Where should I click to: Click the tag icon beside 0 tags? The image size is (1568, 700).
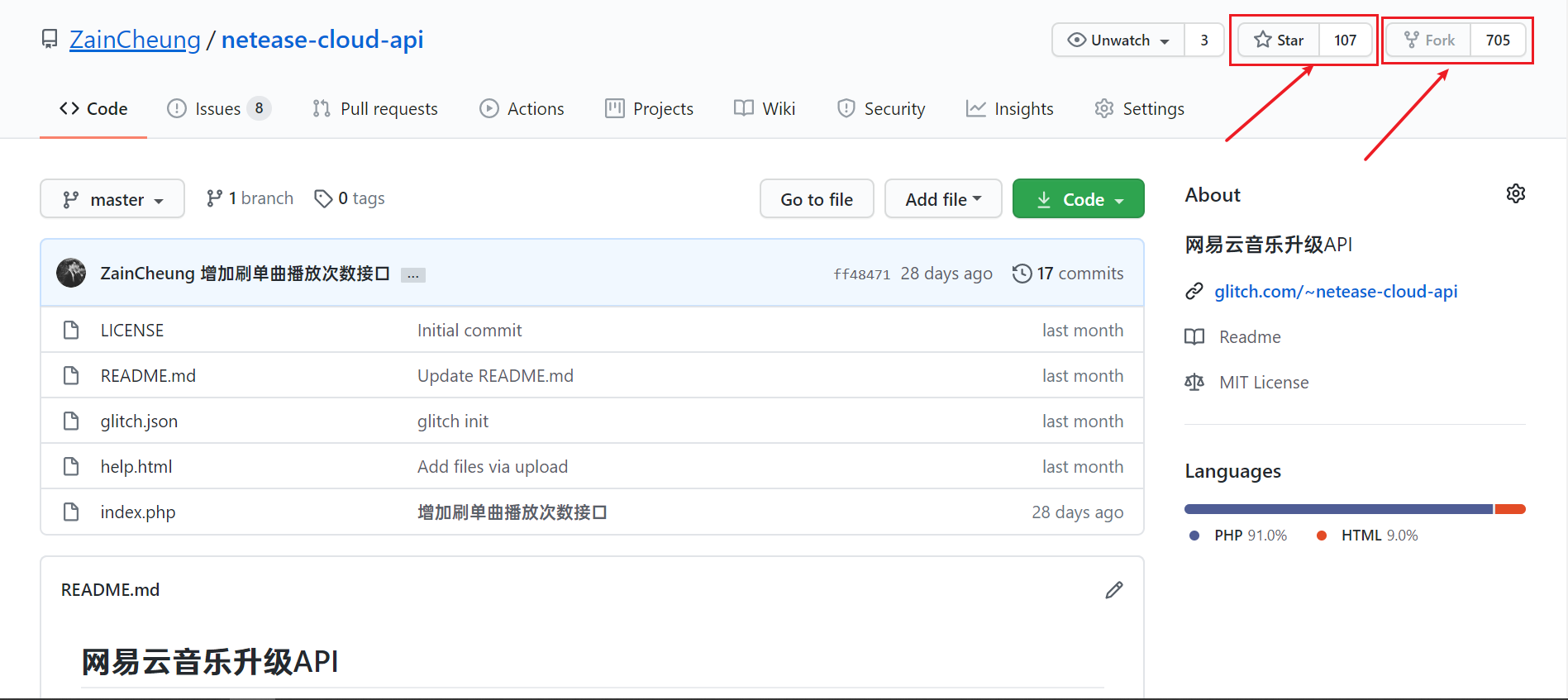(x=323, y=198)
